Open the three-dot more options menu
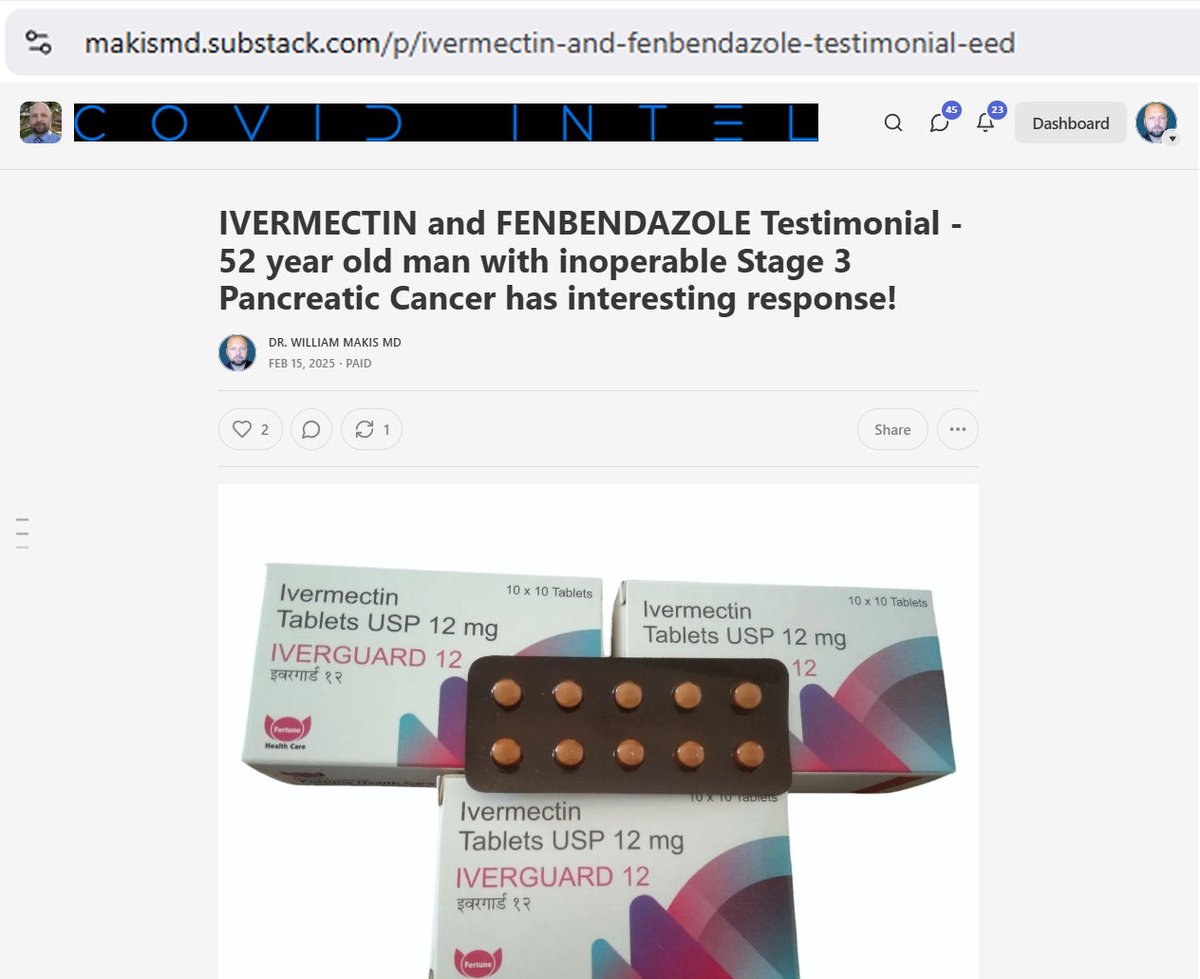1200x979 pixels. [957, 429]
